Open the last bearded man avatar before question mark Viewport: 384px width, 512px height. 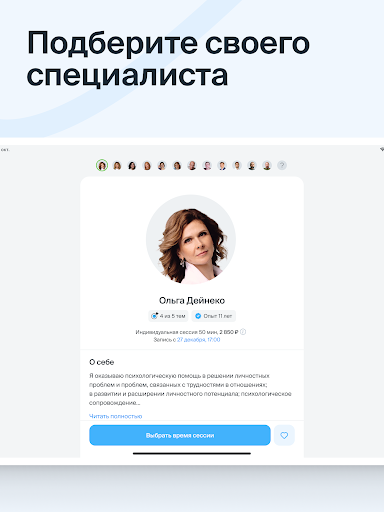click(267, 165)
